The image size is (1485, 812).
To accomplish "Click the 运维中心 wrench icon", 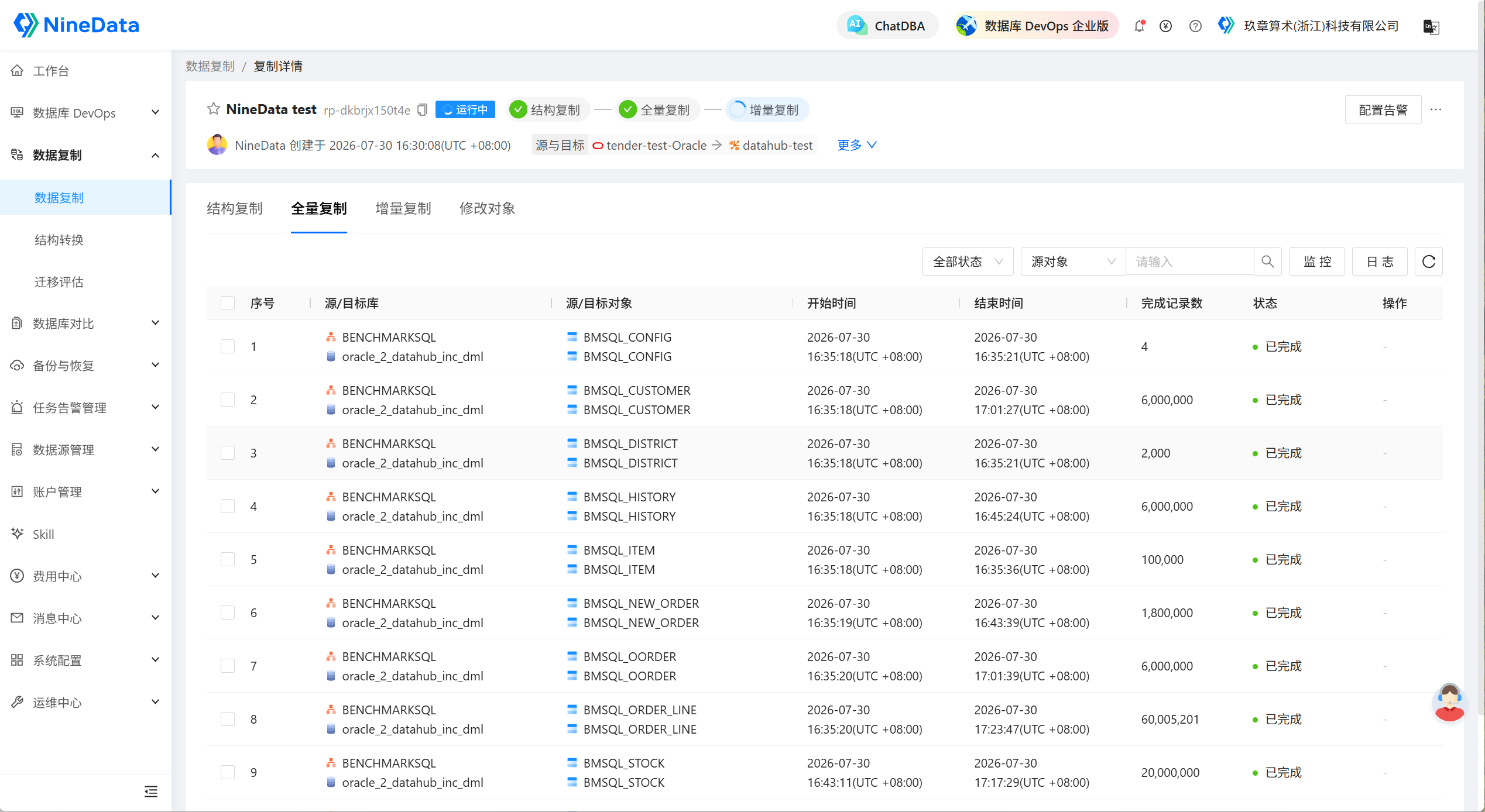I will (x=17, y=702).
